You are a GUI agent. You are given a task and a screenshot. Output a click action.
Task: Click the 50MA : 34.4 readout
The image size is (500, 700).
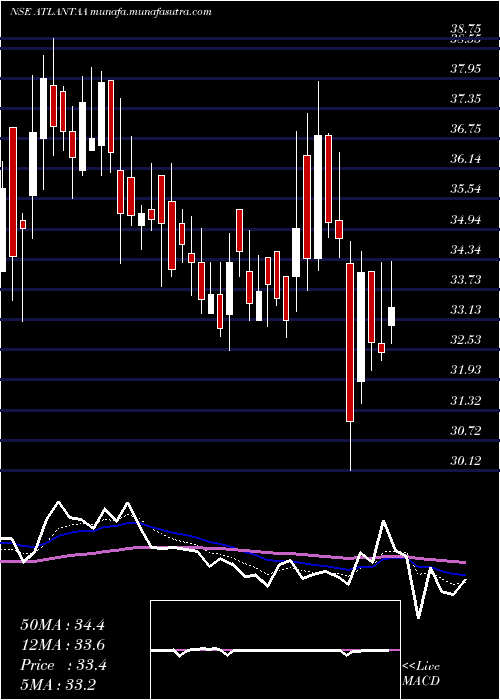pyautogui.click(x=62, y=625)
